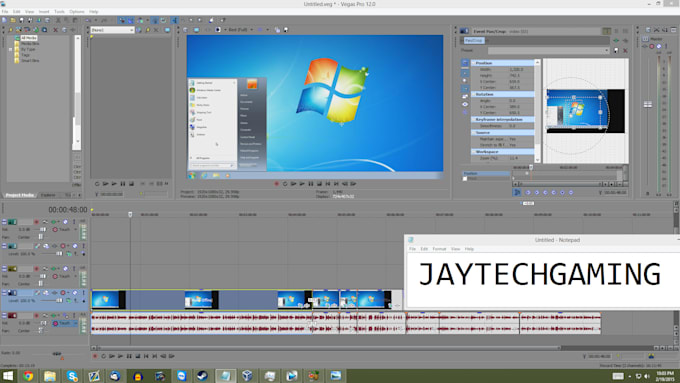680x383 pixels.
Task: Click playback Rate slider below track list
Action: tap(57, 354)
